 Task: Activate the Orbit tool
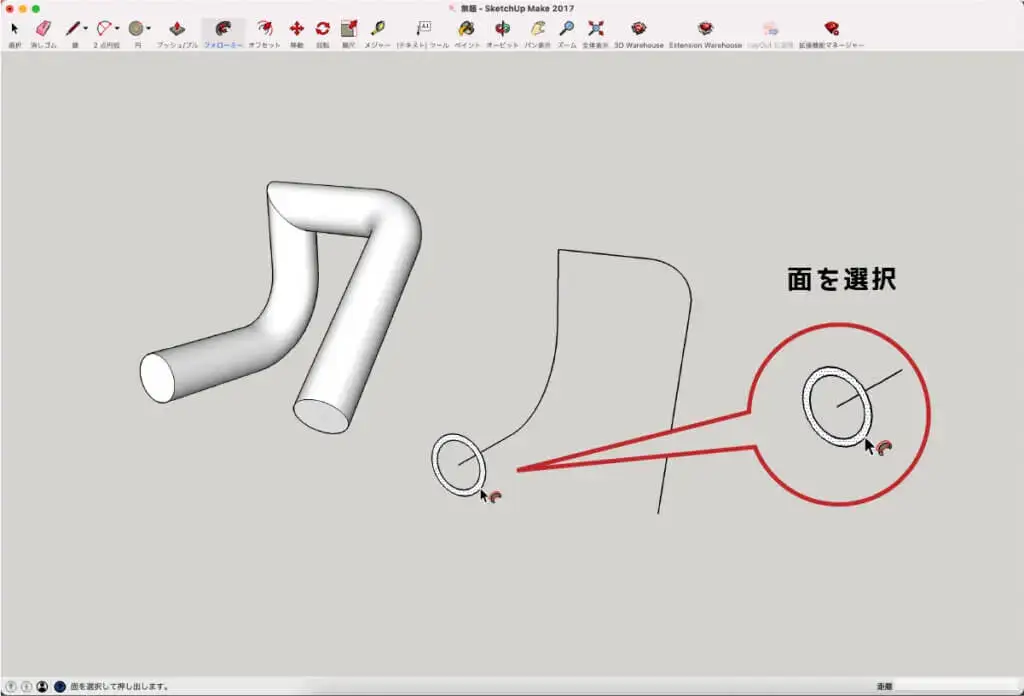(502, 29)
